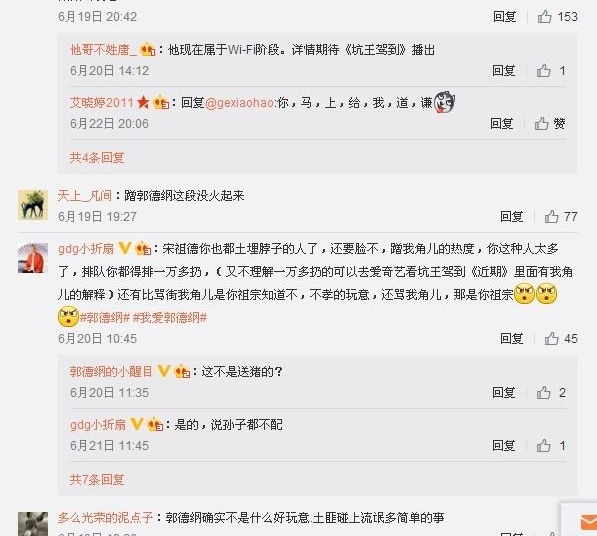Screen dimensions: 597x536
Task: Open 天上_凡间's avatar thumbnail
Action: 33,205
